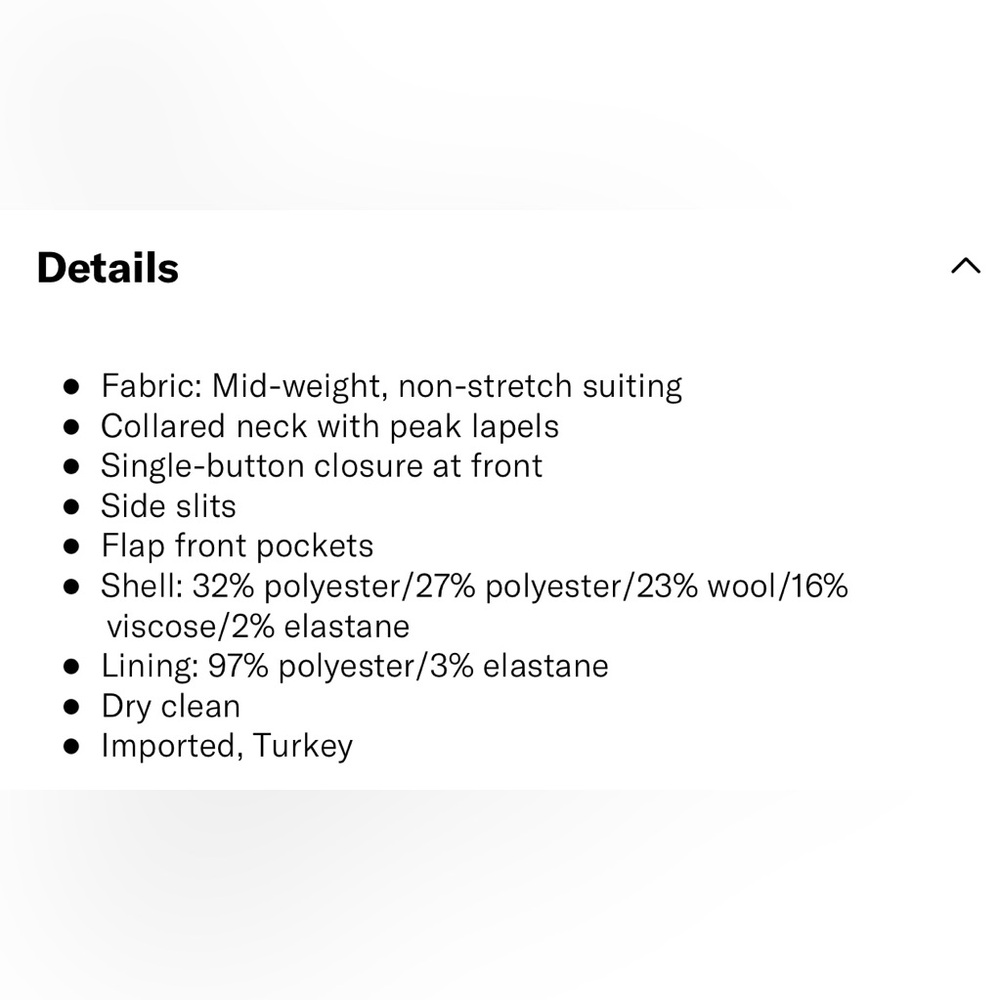Click the Dry clean care instruction

coord(170,706)
